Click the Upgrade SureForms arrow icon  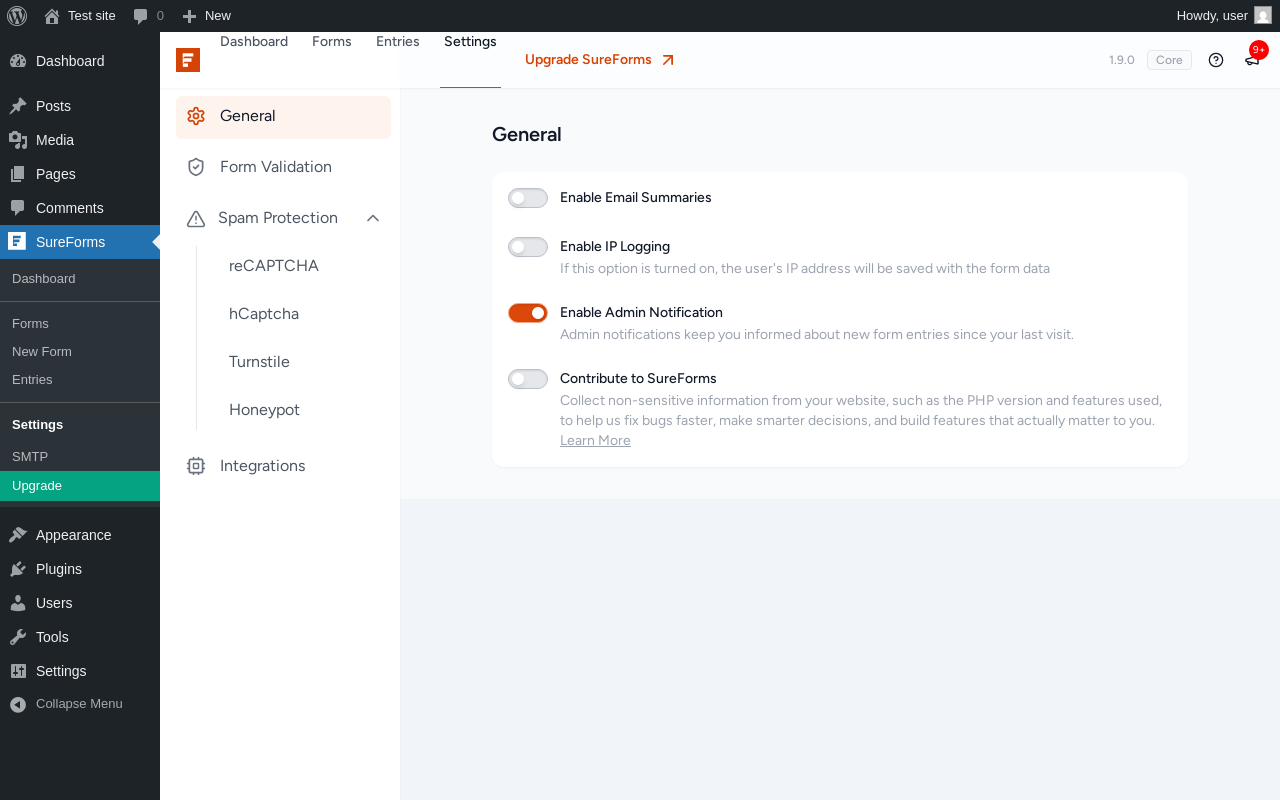point(668,60)
